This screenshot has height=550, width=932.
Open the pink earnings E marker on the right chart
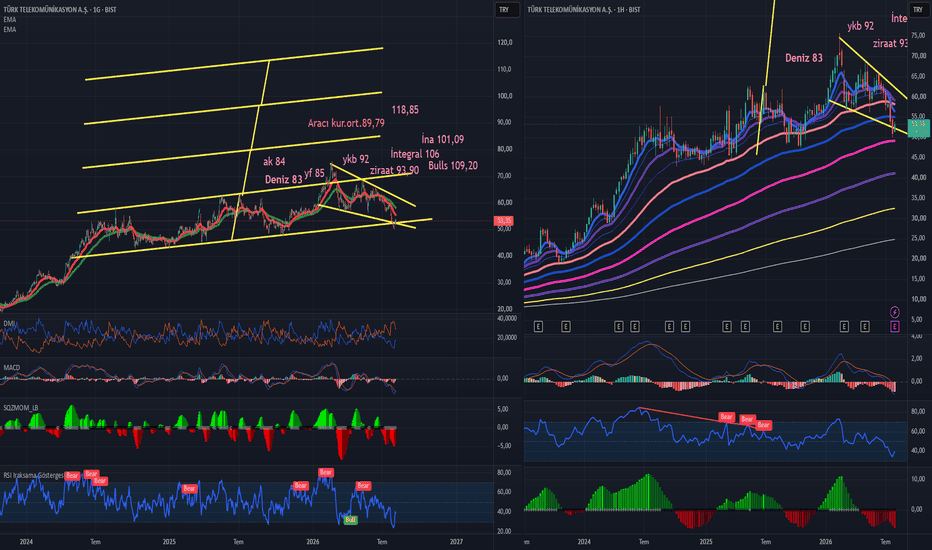tap(895, 326)
